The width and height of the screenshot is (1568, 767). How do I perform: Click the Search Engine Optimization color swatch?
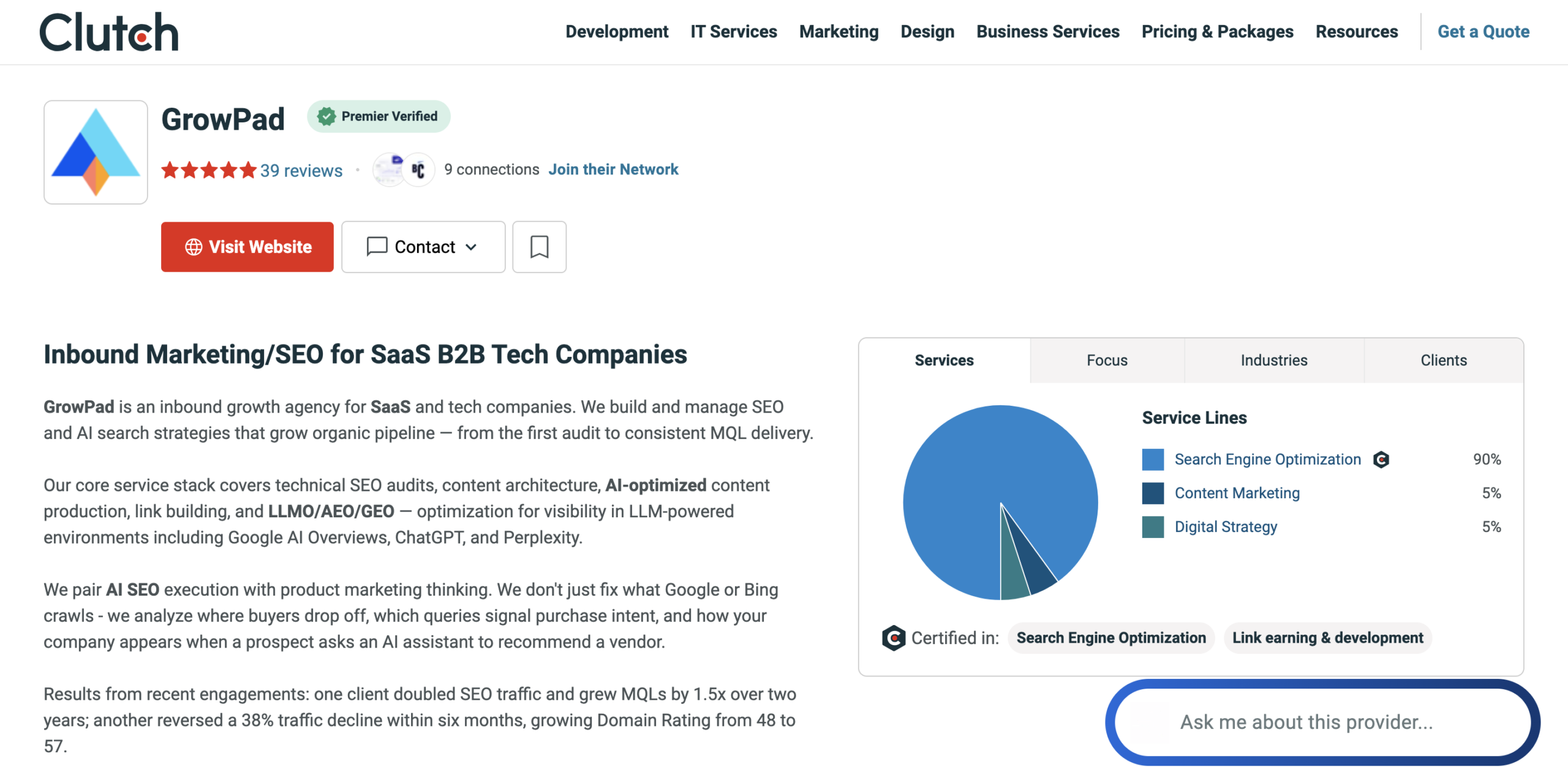point(1153,459)
